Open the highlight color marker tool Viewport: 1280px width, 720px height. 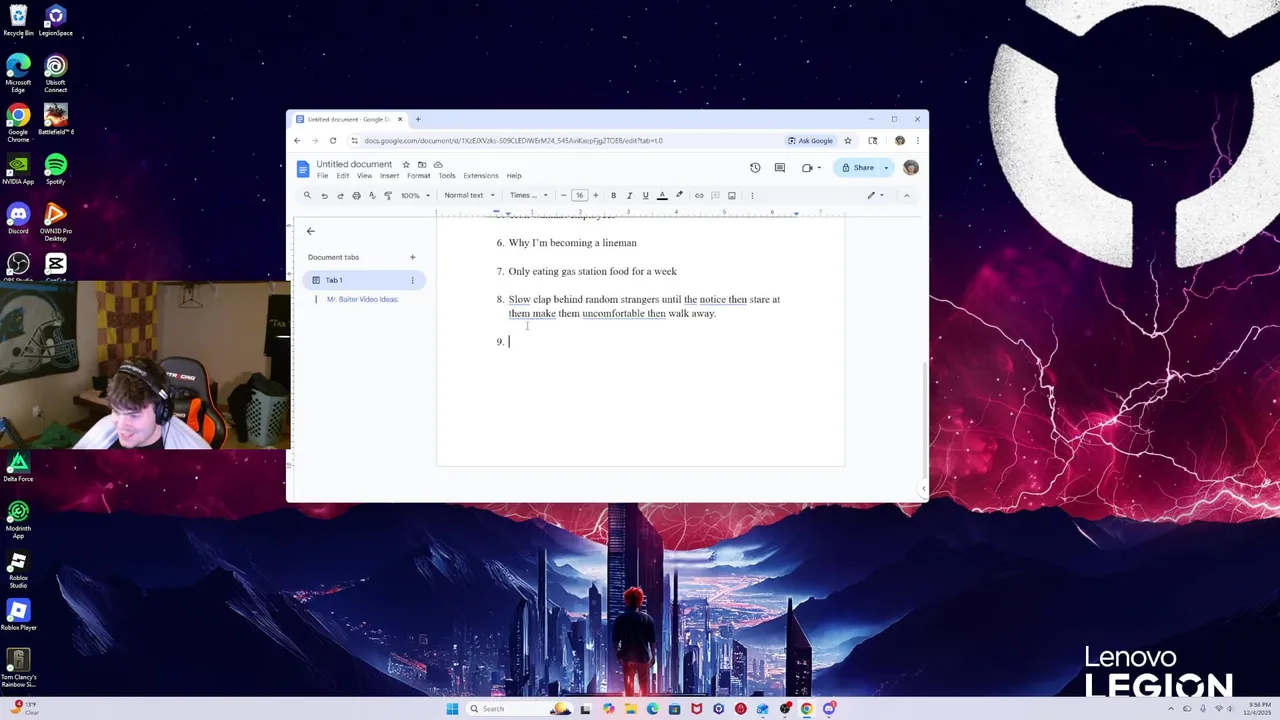pos(679,195)
